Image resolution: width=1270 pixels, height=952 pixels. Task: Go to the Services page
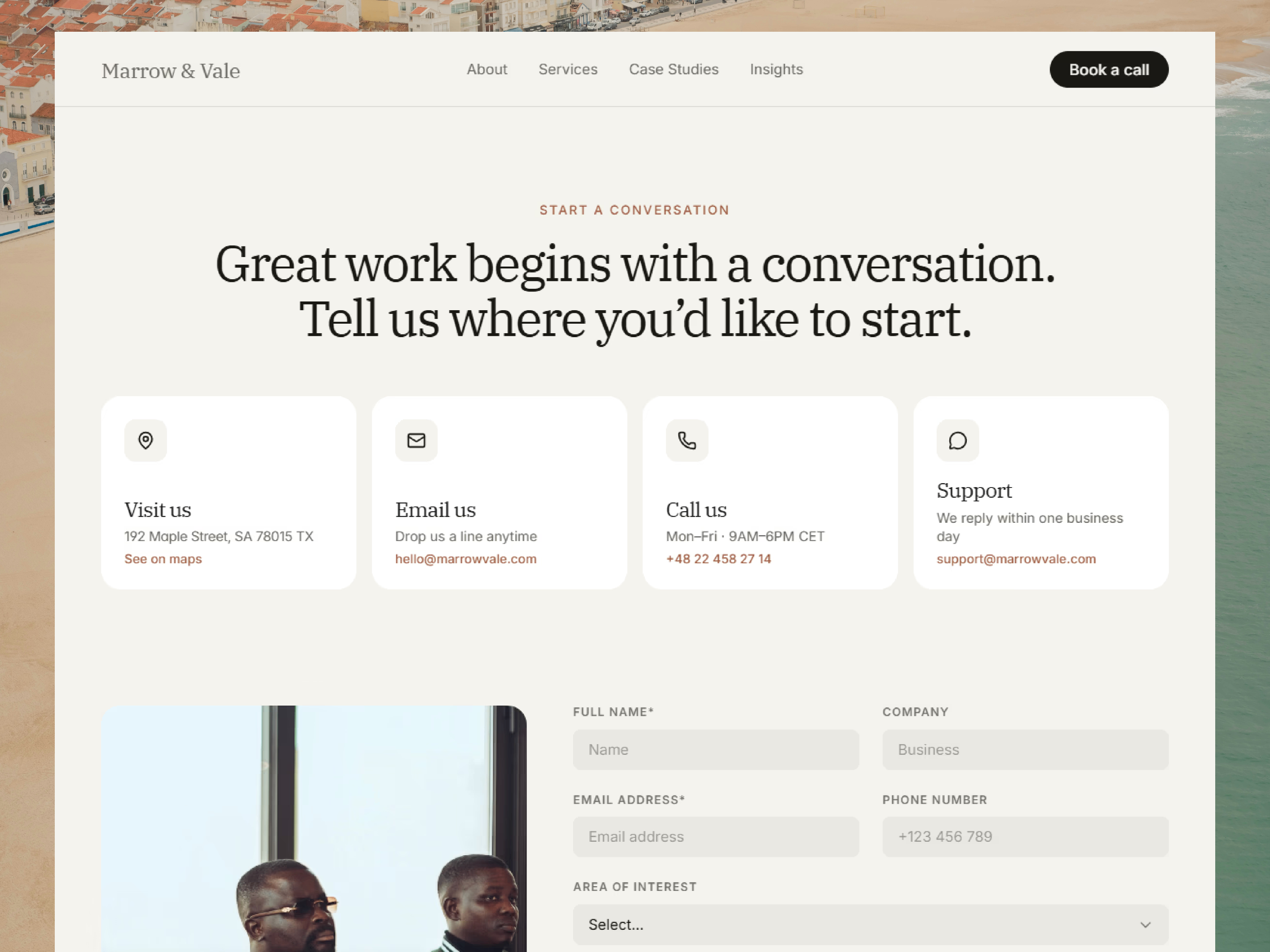point(568,69)
